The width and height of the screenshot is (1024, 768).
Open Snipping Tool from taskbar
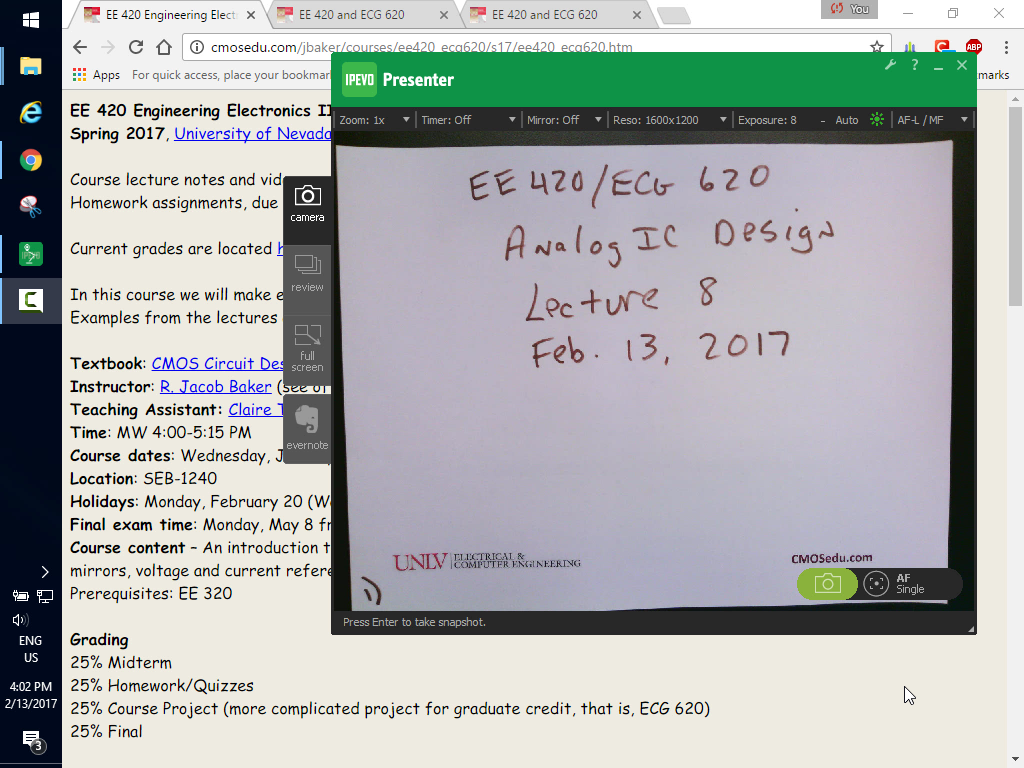click(31, 207)
